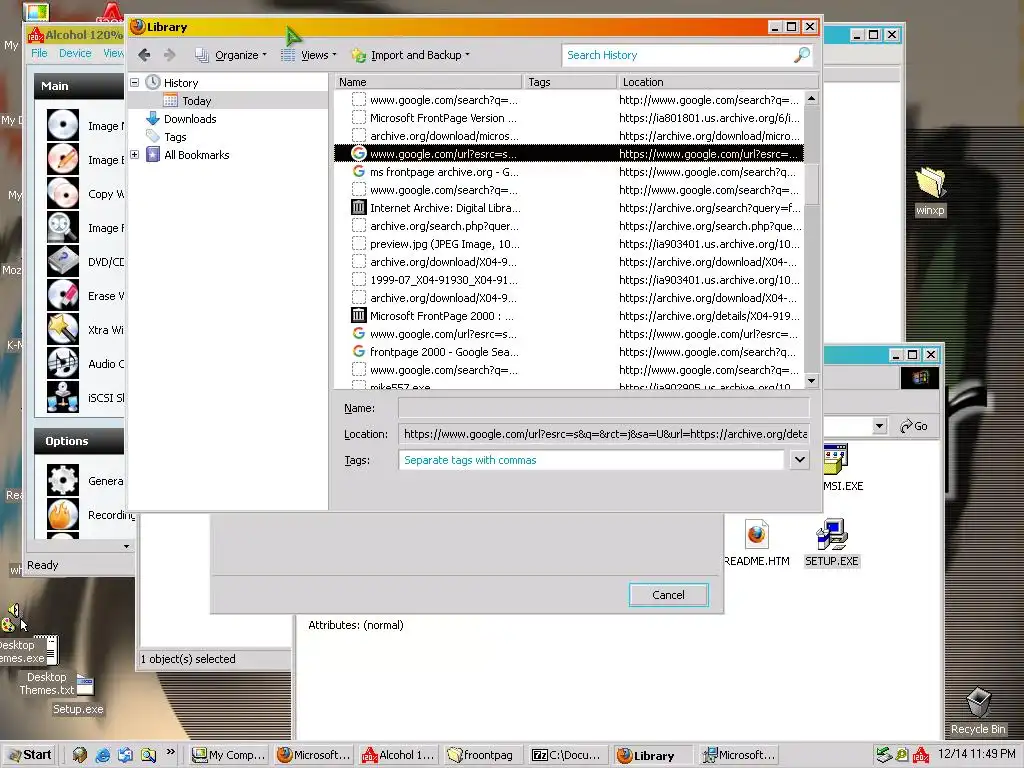1024x768 pixels.
Task: Select SETUP.EXE file icon
Action: pyautogui.click(x=831, y=543)
